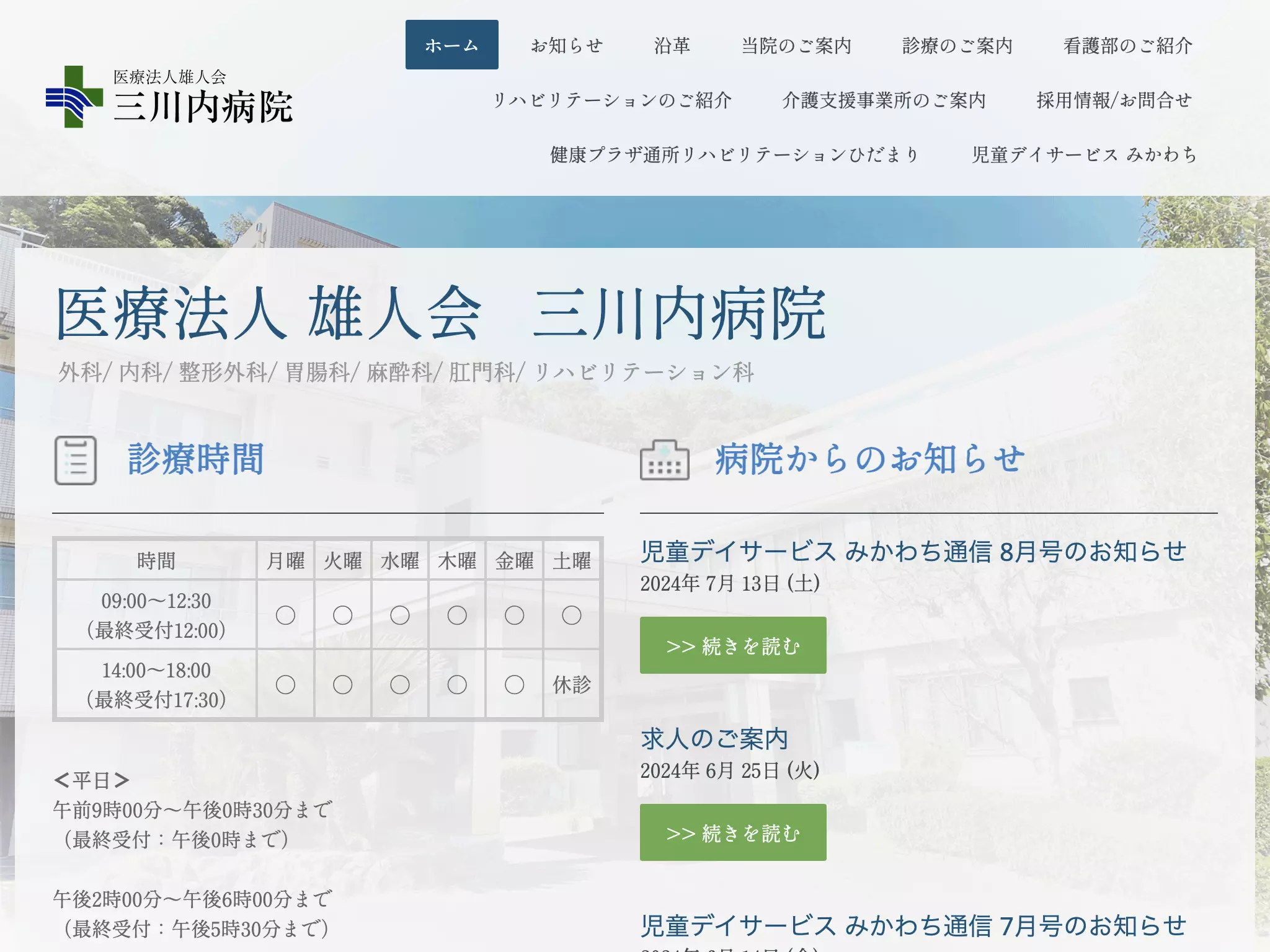Open the みかわち通信 7月号のお知らせ article

coord(913,925)
